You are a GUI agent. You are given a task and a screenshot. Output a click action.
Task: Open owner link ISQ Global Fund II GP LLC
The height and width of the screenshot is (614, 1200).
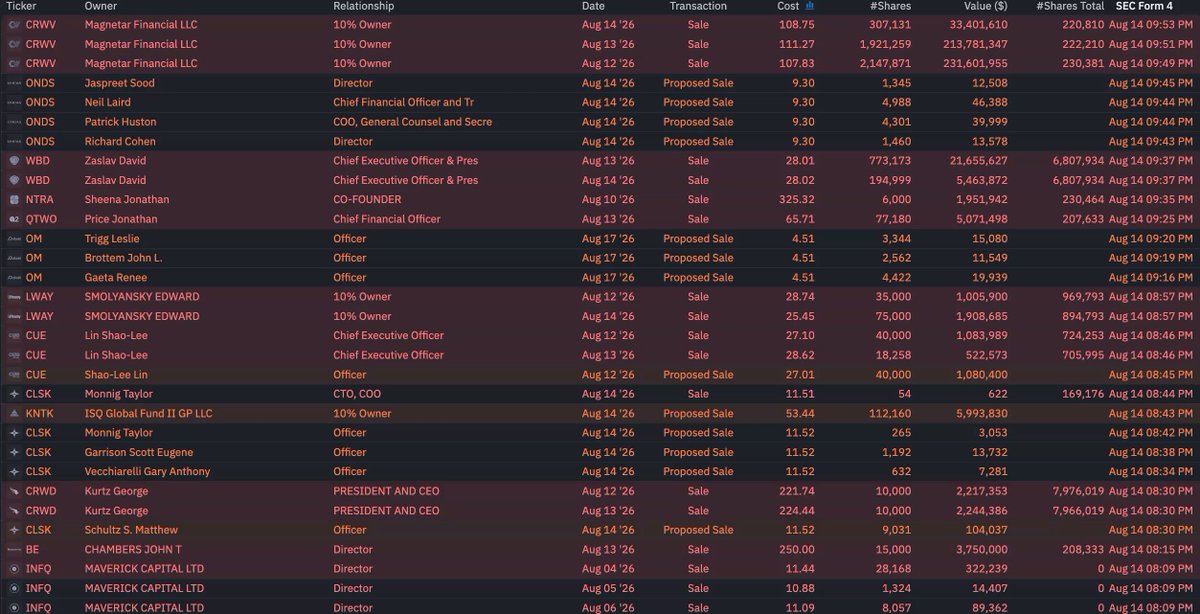pyautogui.click(x=149, y=413)
